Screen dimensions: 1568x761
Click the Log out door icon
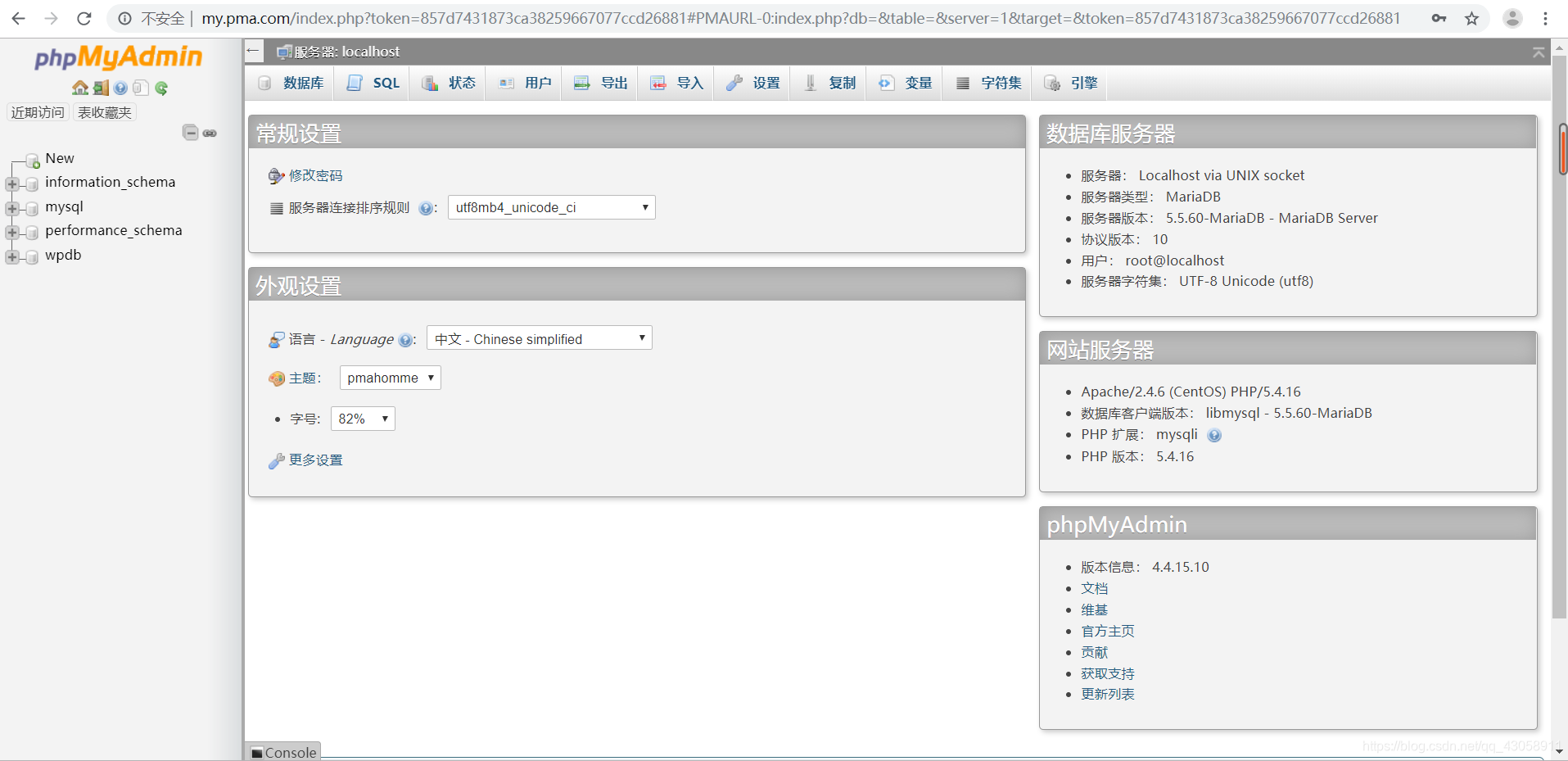(101, 88)
